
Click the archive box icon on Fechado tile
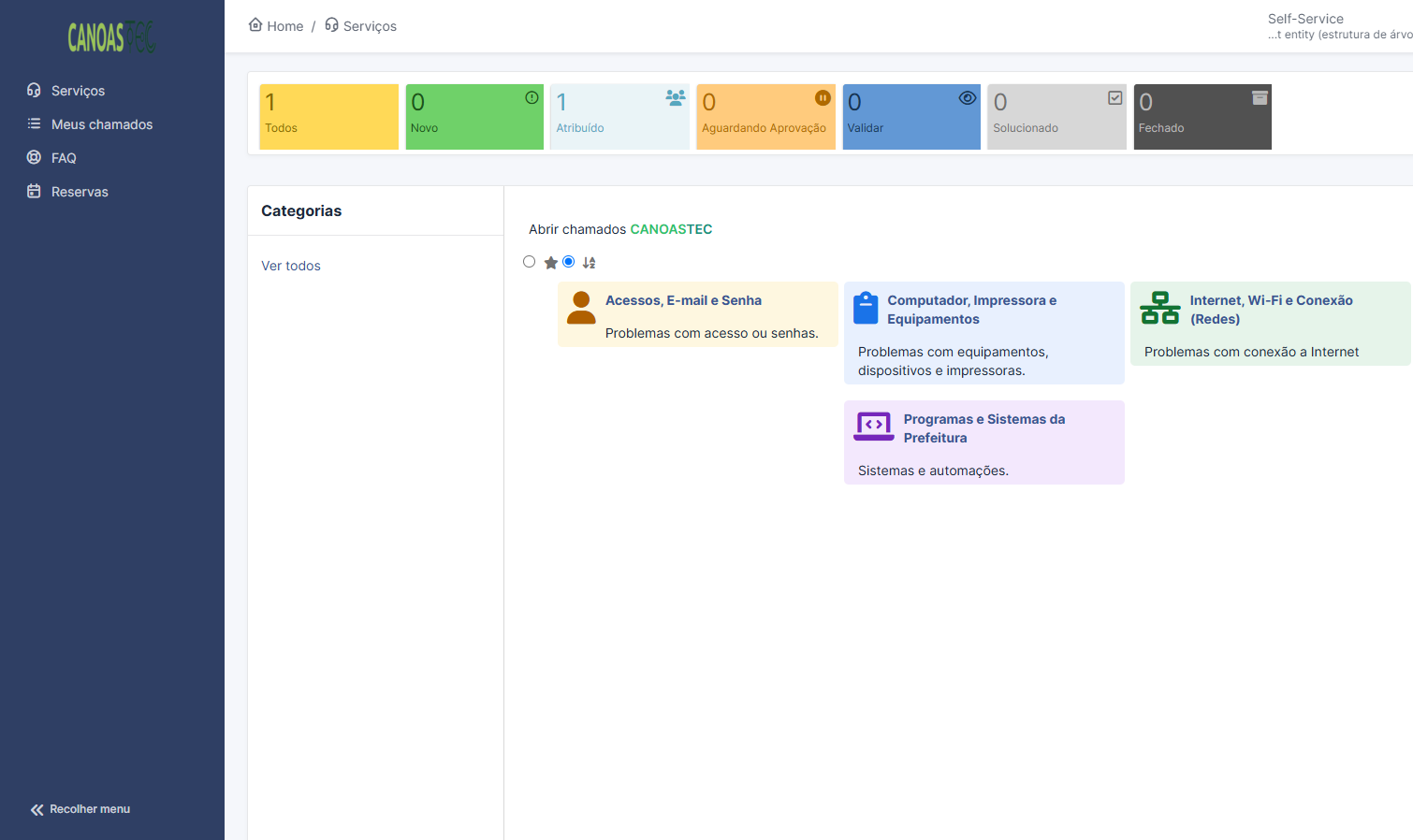(x=1260, y=97)
